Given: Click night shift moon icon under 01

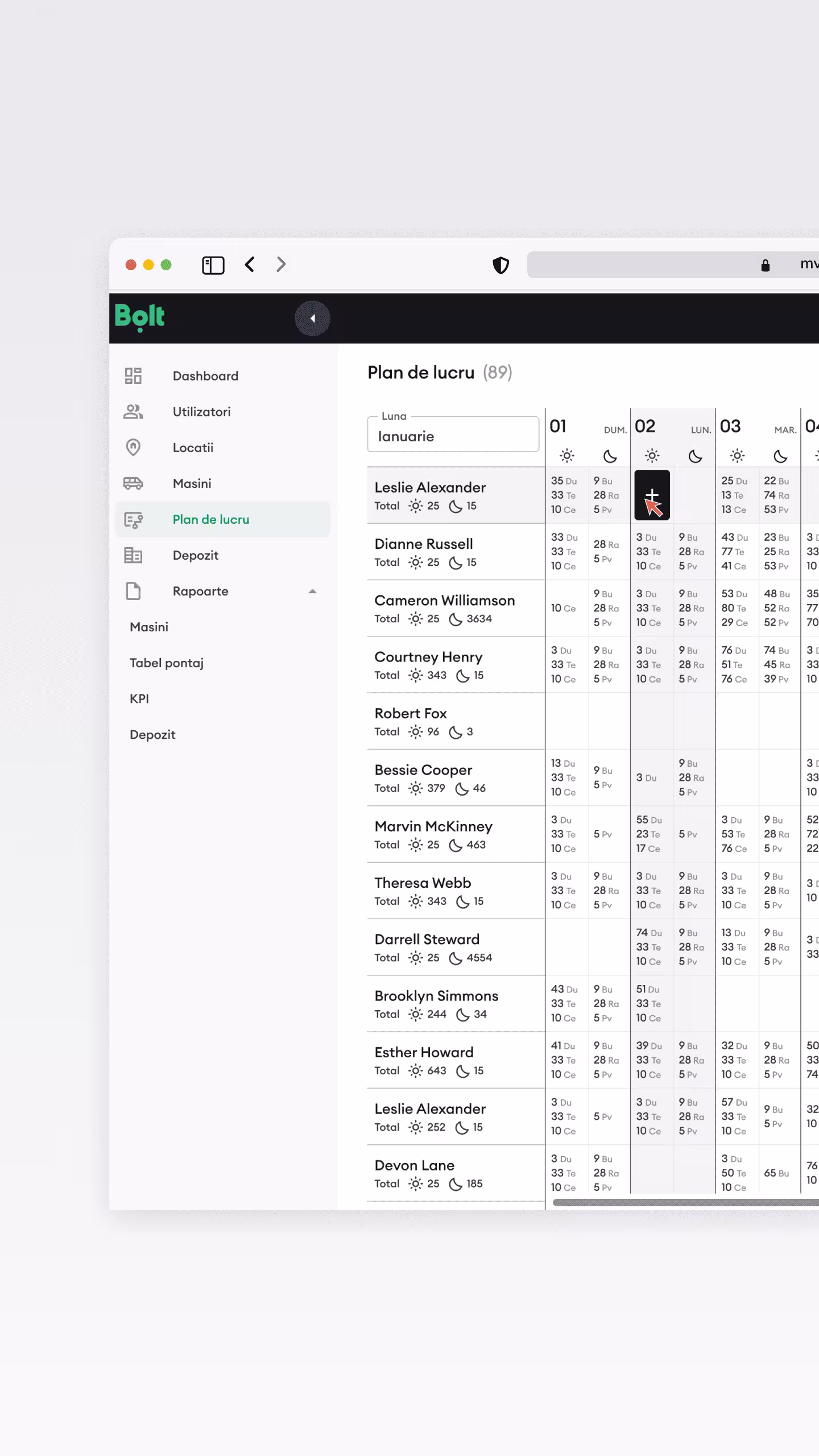Looking at the screenshot, I should [610, 456].
